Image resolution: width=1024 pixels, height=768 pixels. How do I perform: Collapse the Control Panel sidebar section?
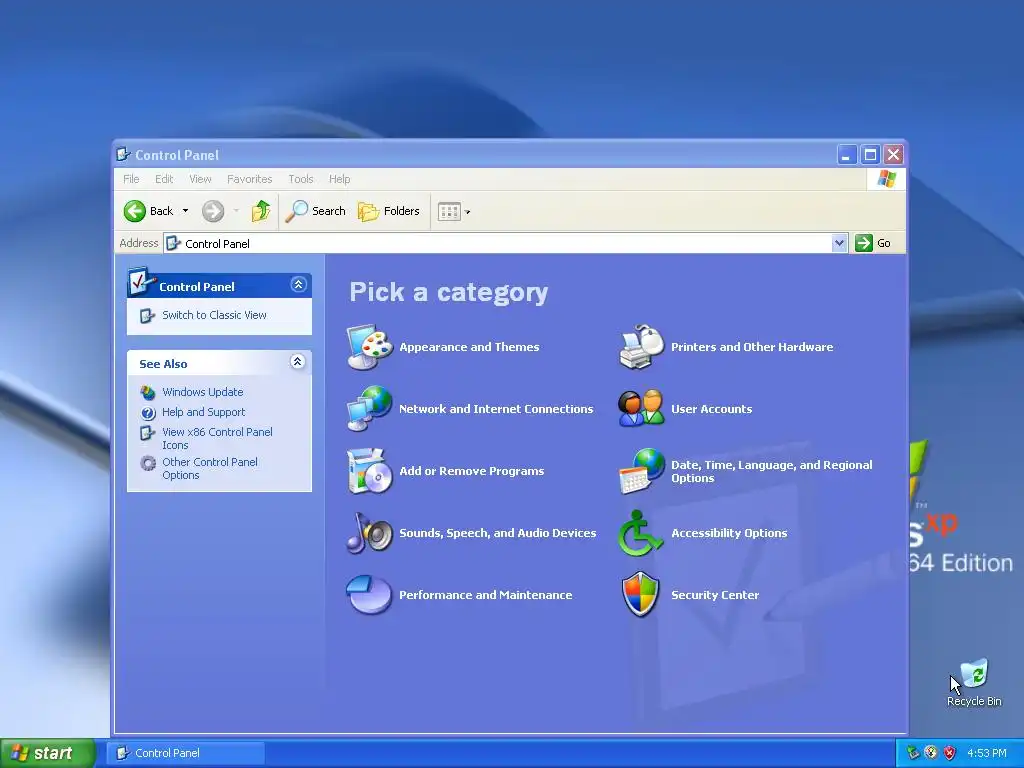point(298,285)
